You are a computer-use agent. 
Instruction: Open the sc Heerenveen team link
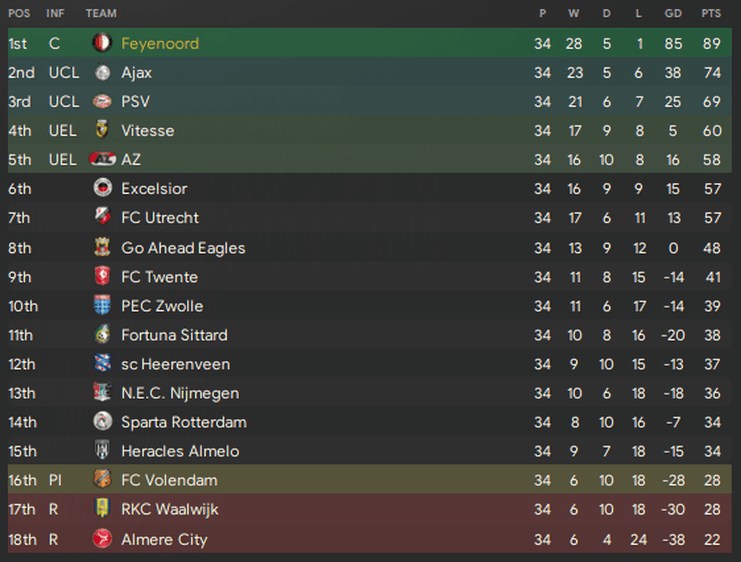pos(176,364)
